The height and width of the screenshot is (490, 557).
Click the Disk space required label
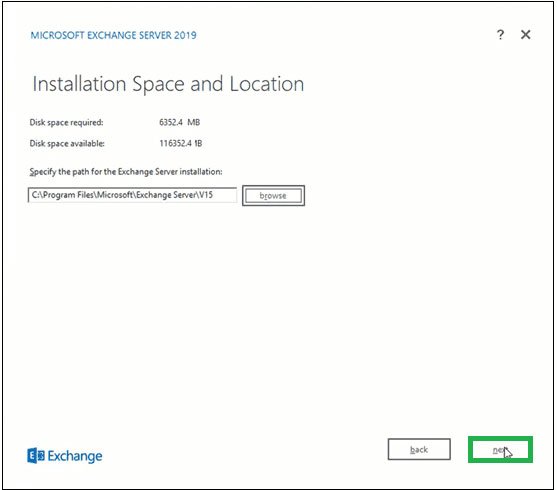tap(66, 123)
